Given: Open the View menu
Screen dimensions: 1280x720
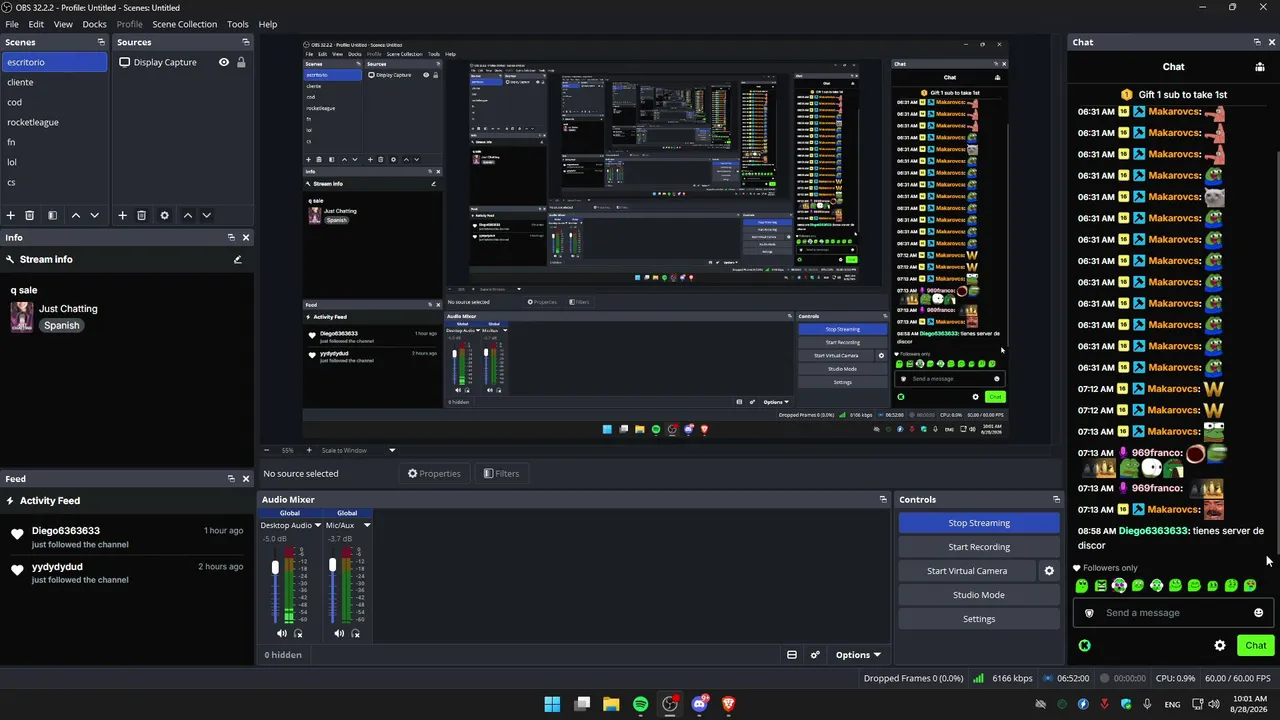Looking at the screenshot, I should [63, 24].
